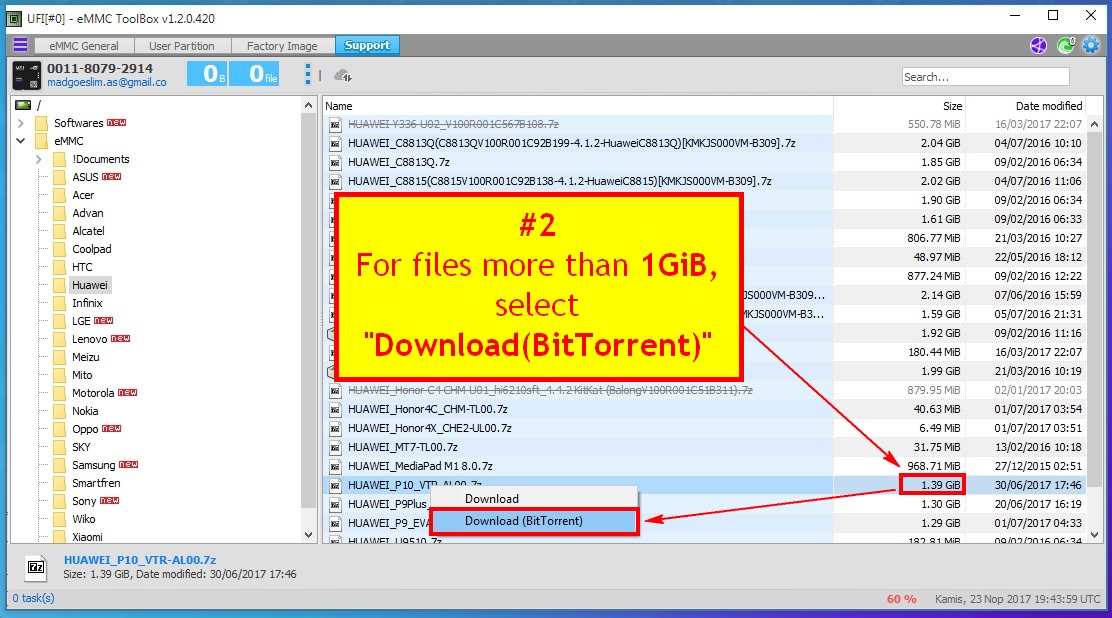Click the folder tree scroll down arrow
The width and height of the screenshot is (1112, 618).
pos(308,535)
